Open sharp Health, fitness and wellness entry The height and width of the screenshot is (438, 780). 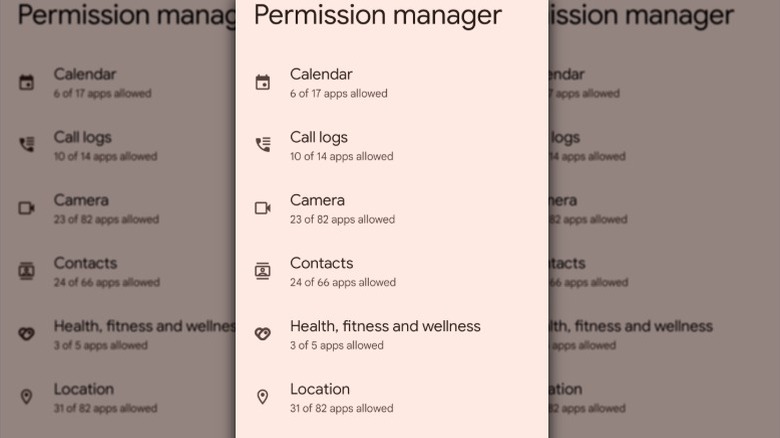coord(385,326)
